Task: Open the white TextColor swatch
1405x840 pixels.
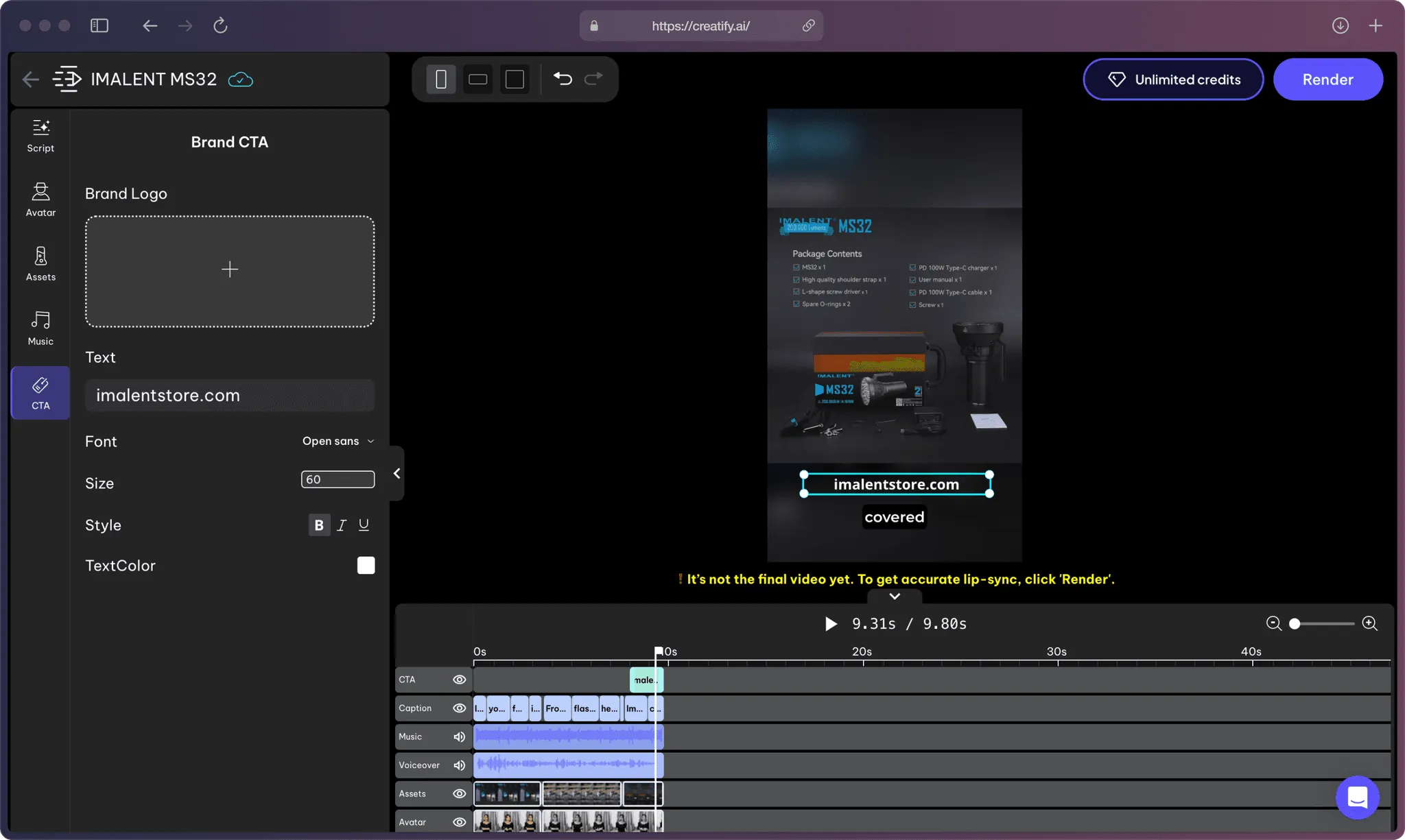Action: pyautogui.click(x=366, y=565)
